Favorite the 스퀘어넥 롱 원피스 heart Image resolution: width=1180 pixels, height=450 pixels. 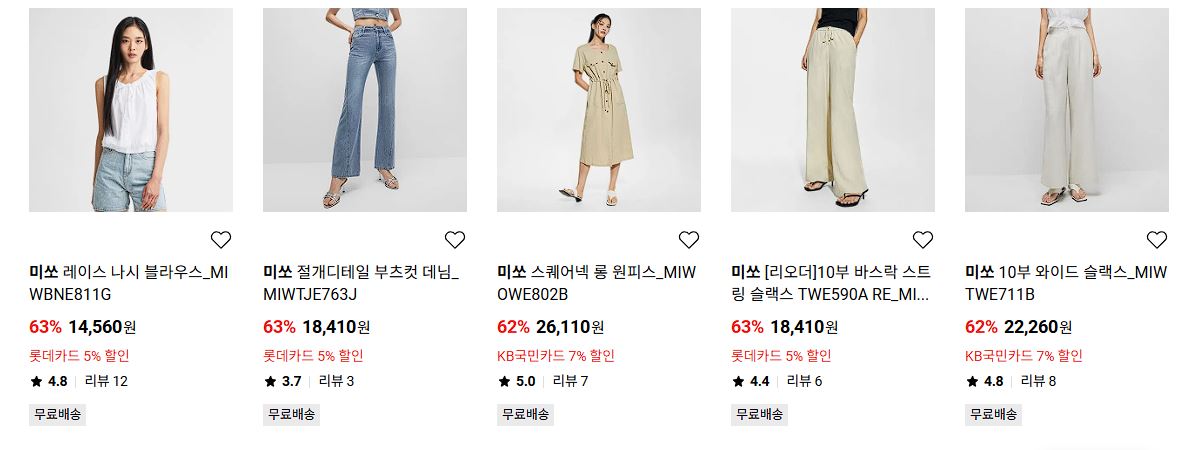[689, 240]
